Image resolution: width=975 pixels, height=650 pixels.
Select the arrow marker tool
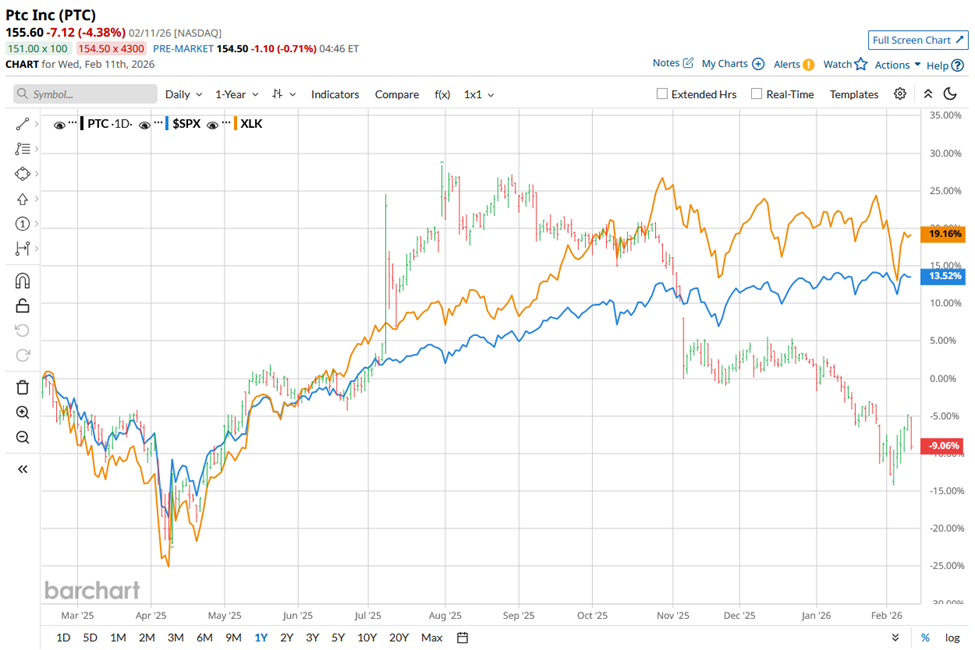coord(22,199)
